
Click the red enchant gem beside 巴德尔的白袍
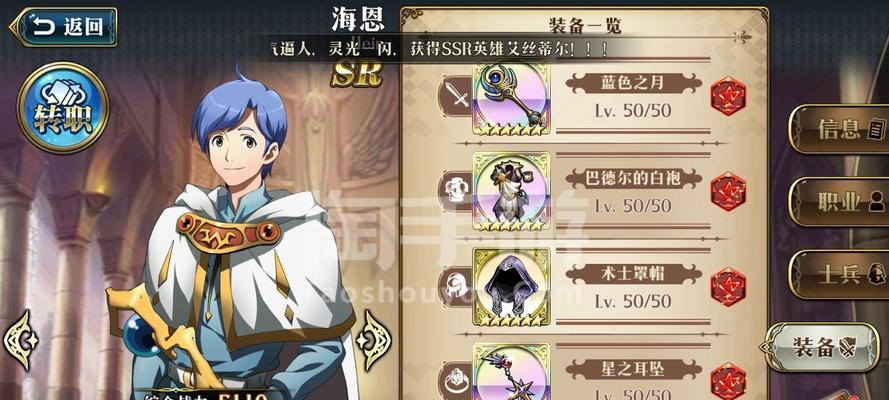point(729,192)
